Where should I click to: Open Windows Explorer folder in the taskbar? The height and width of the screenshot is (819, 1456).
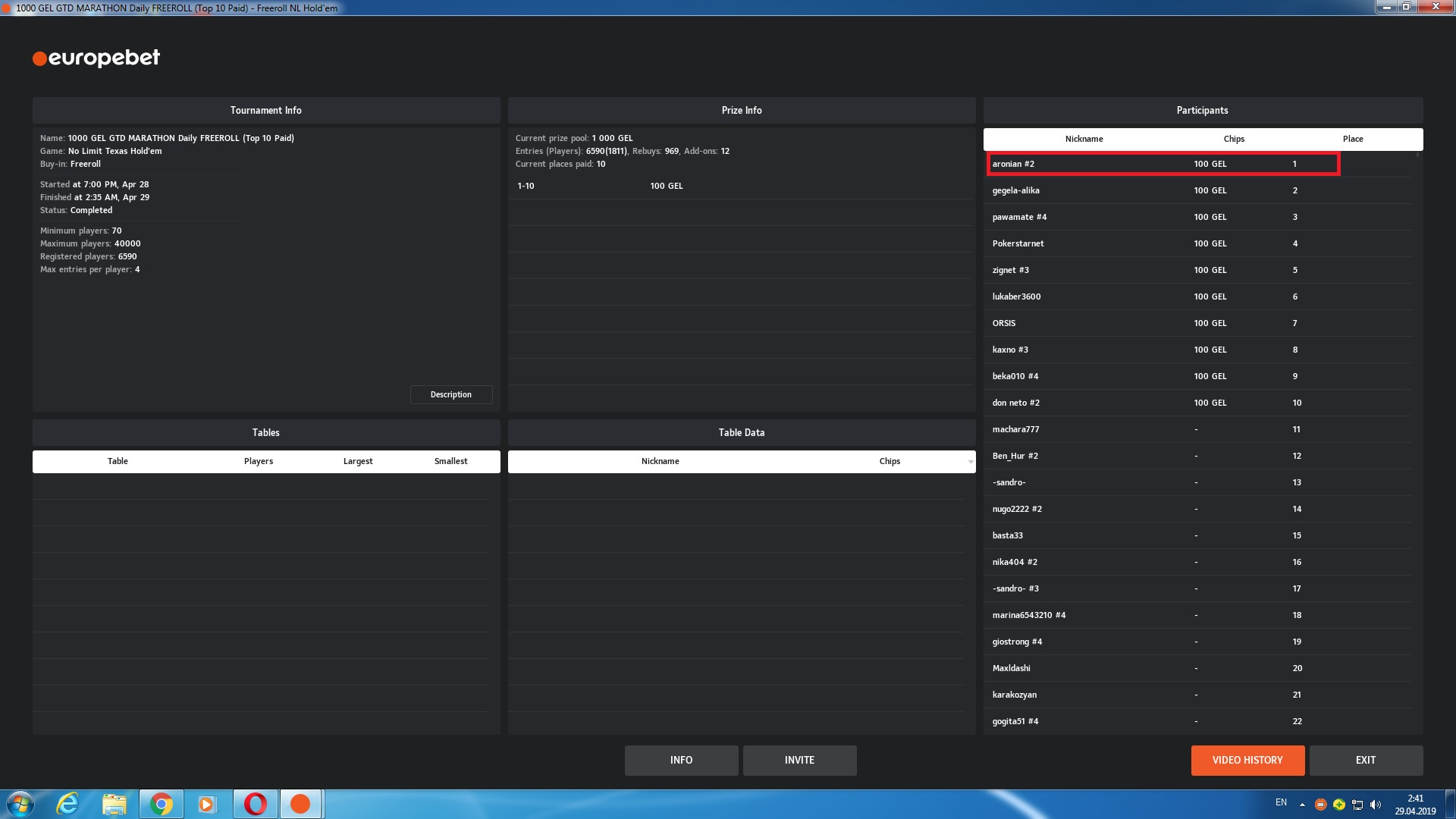click(115, 804)
